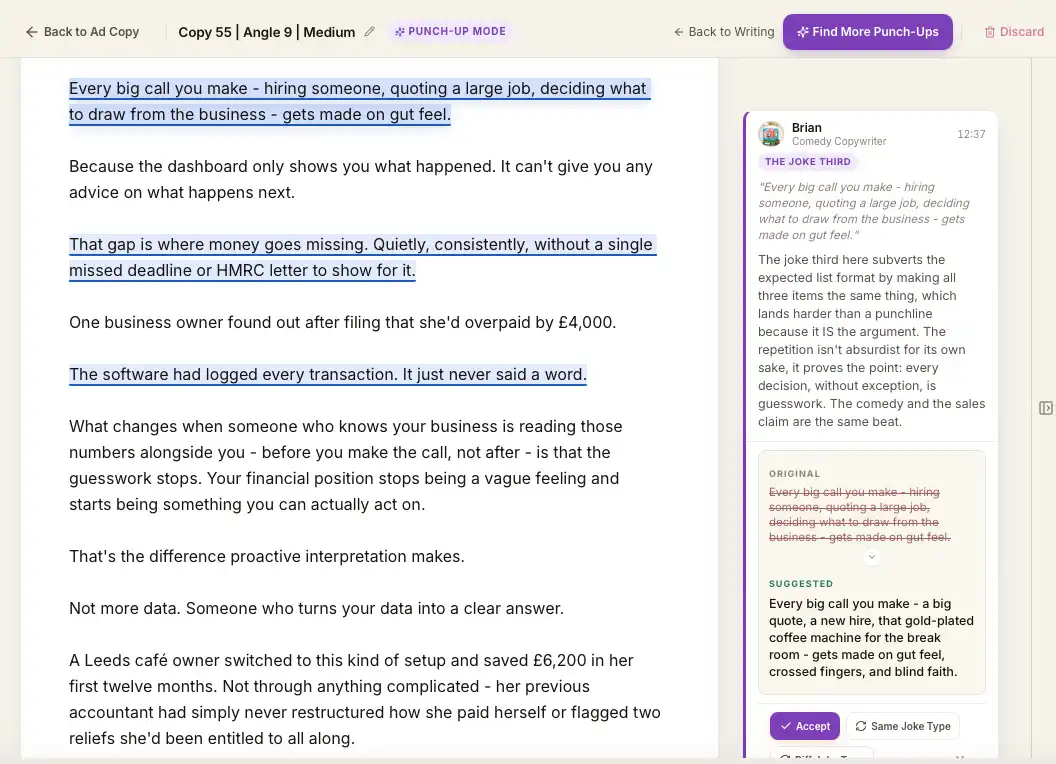The height and width of the screenshot is (764, 1056).
Task: Click the left arrow beside Back to Writing
Action: 678,32
